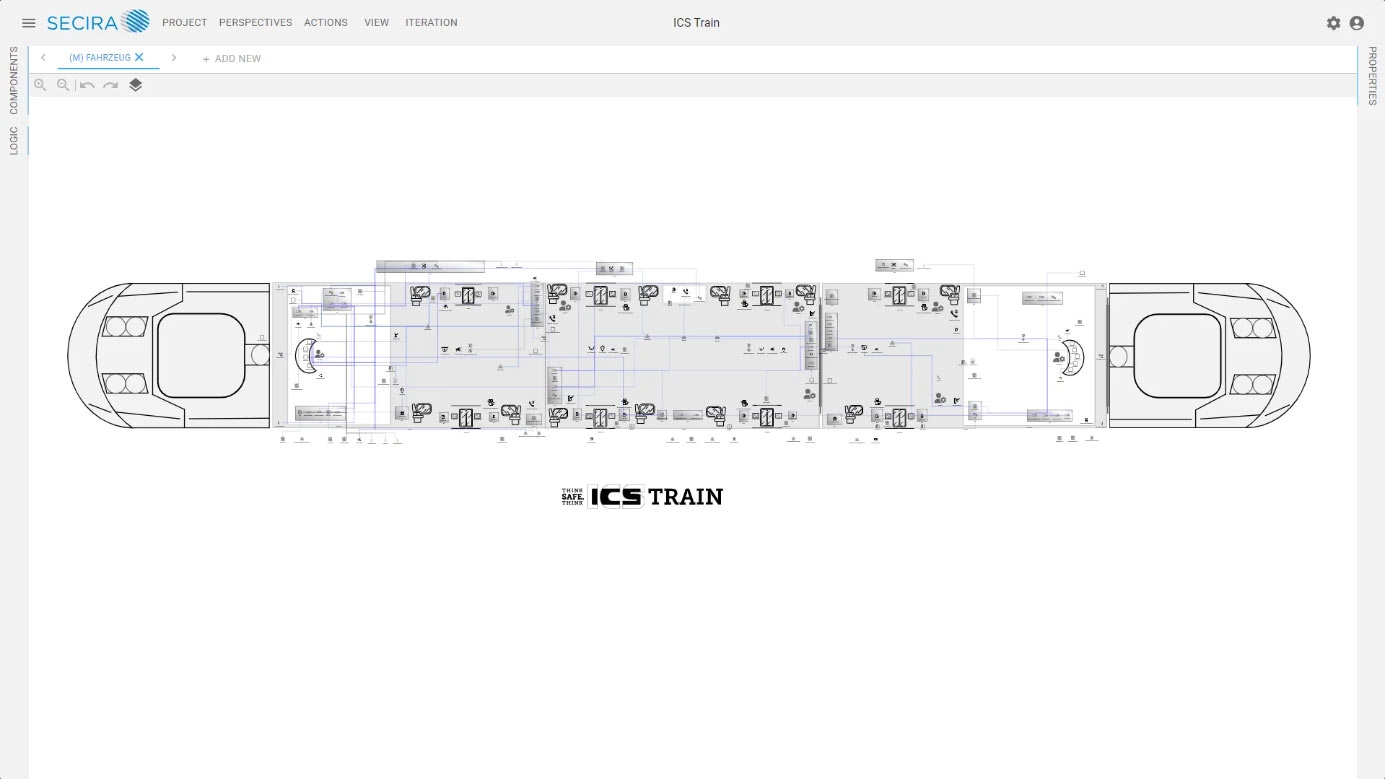
Task: Undo the last action
Action: [87, 85]
